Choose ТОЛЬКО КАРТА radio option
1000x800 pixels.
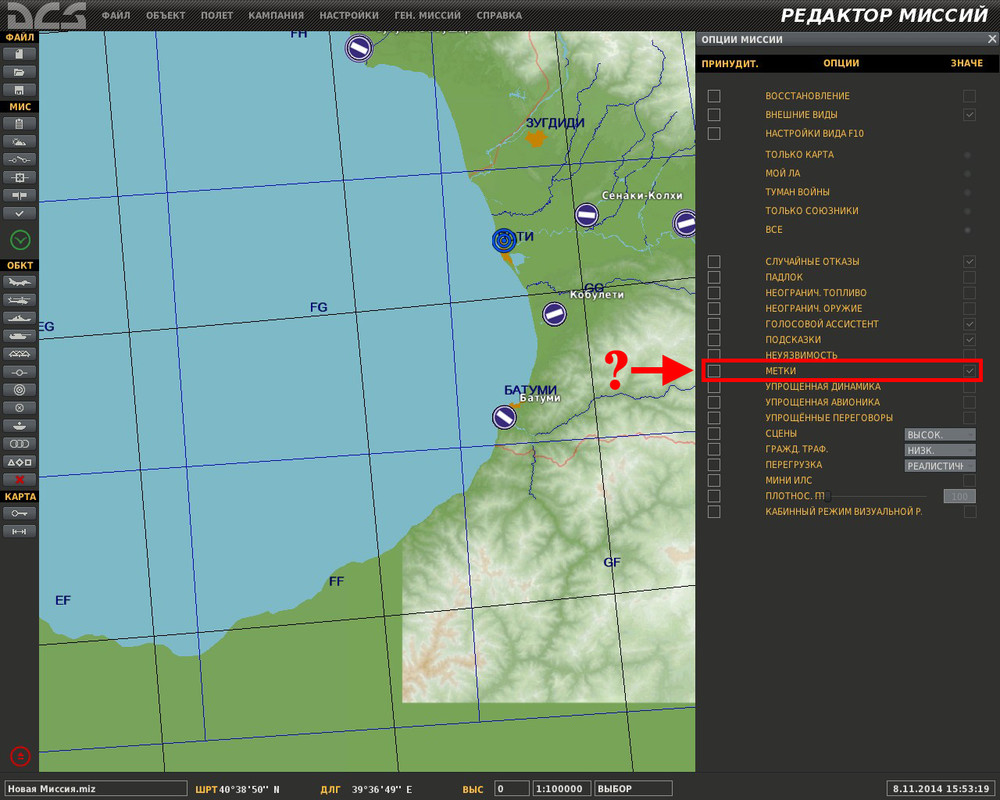coord(967,155)
